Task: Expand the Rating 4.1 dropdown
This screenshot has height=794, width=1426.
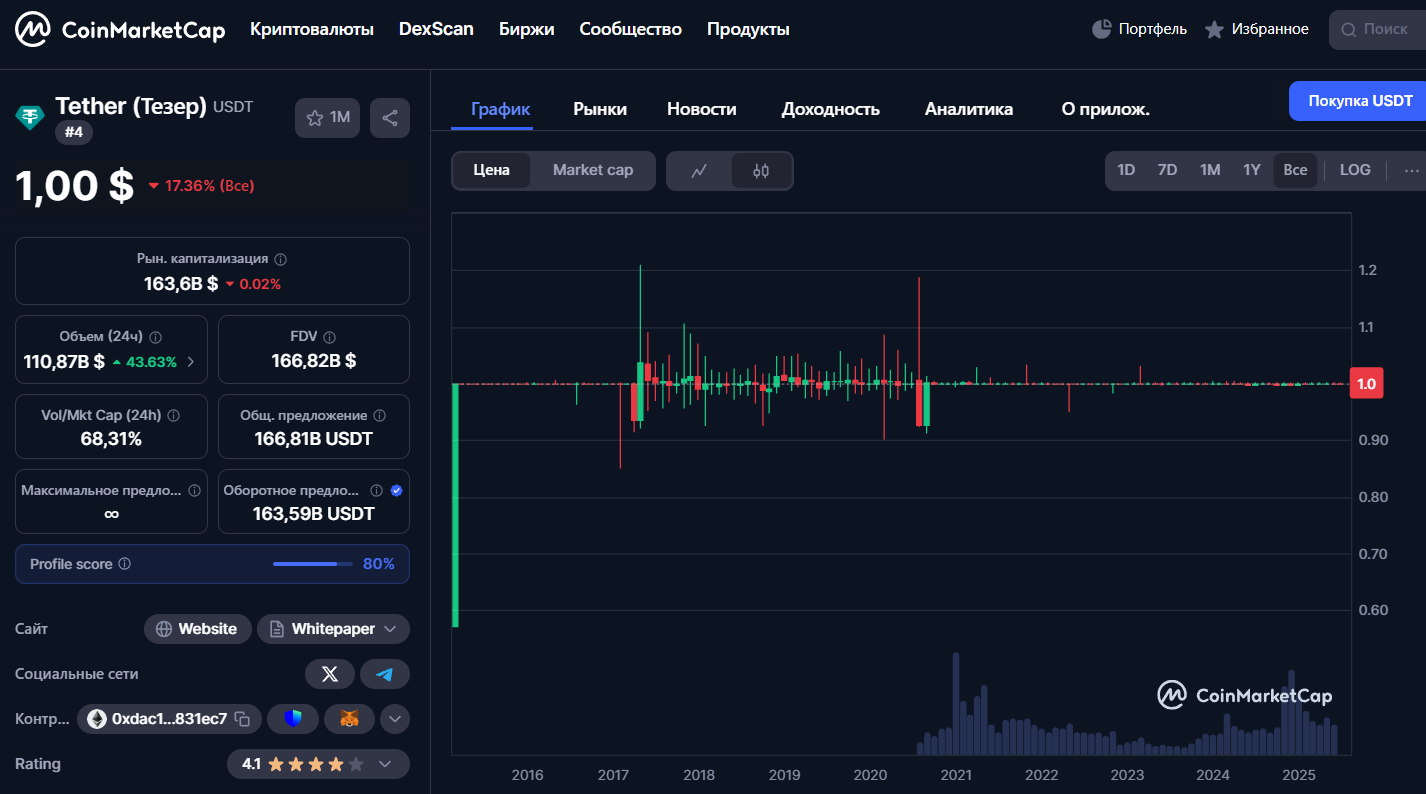Action: [319, 764]
